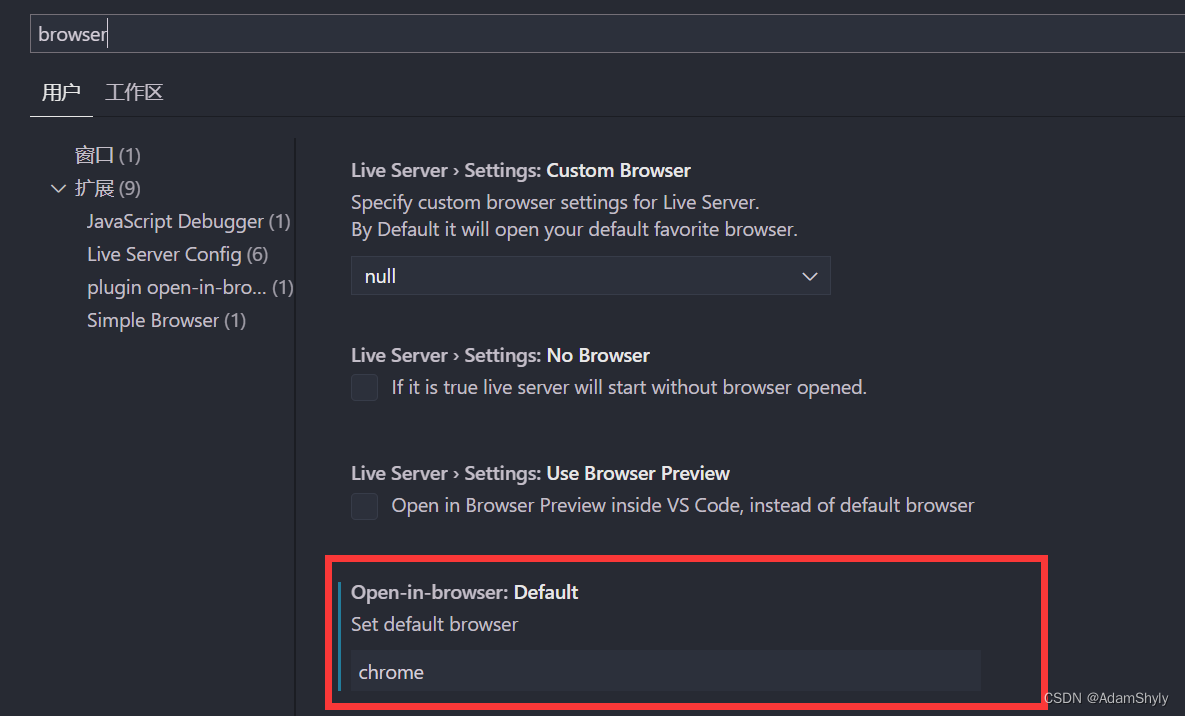Select the JavaScript Debugger tree item

188,221
